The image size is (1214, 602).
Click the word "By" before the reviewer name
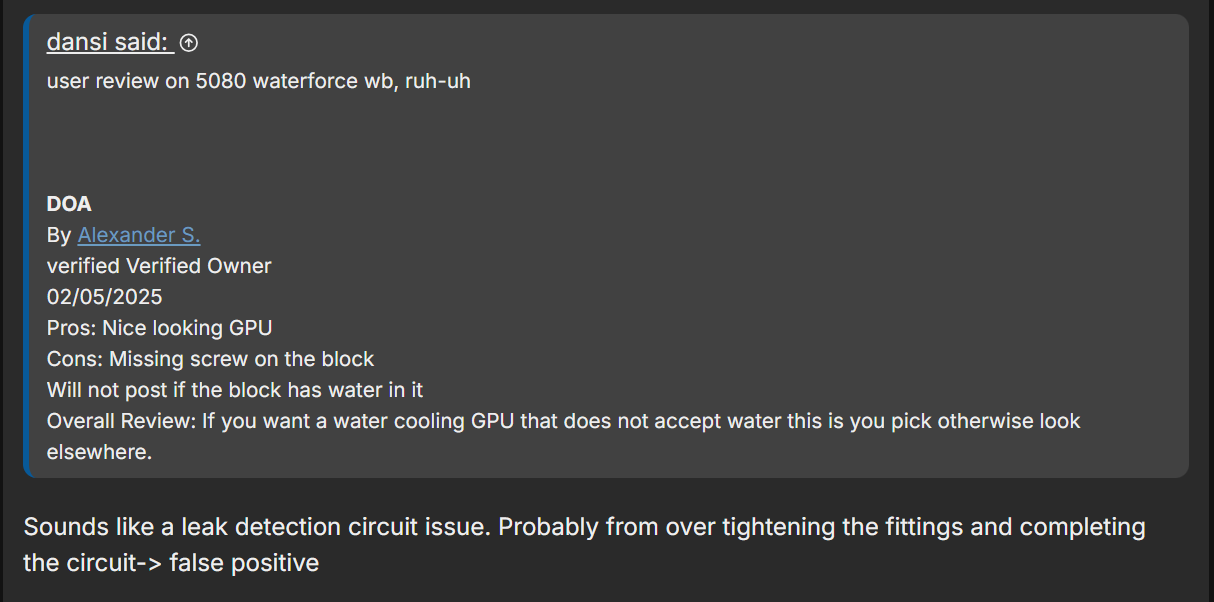(59, 235)
